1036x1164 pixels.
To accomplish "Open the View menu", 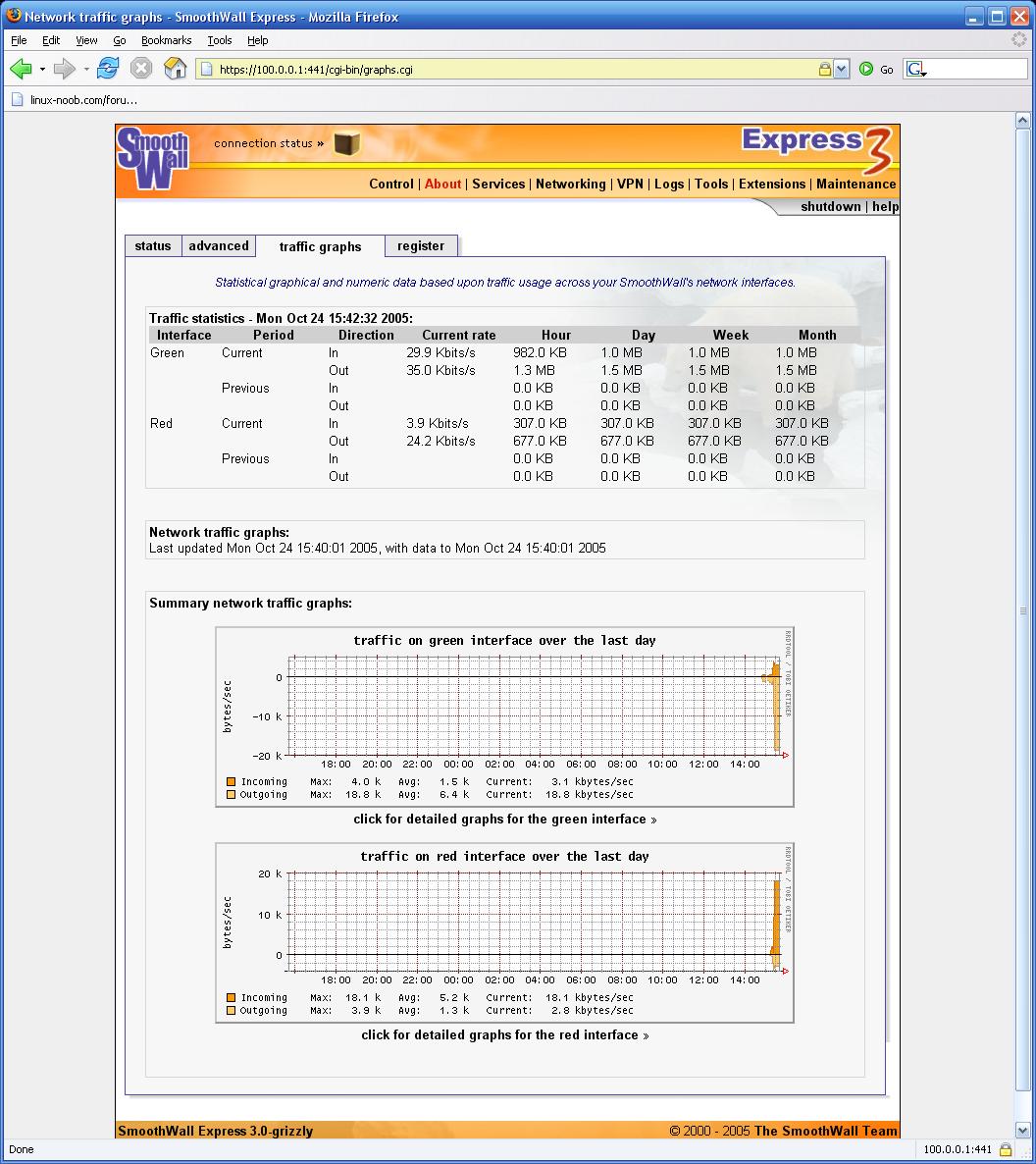I will pos(87,40).
